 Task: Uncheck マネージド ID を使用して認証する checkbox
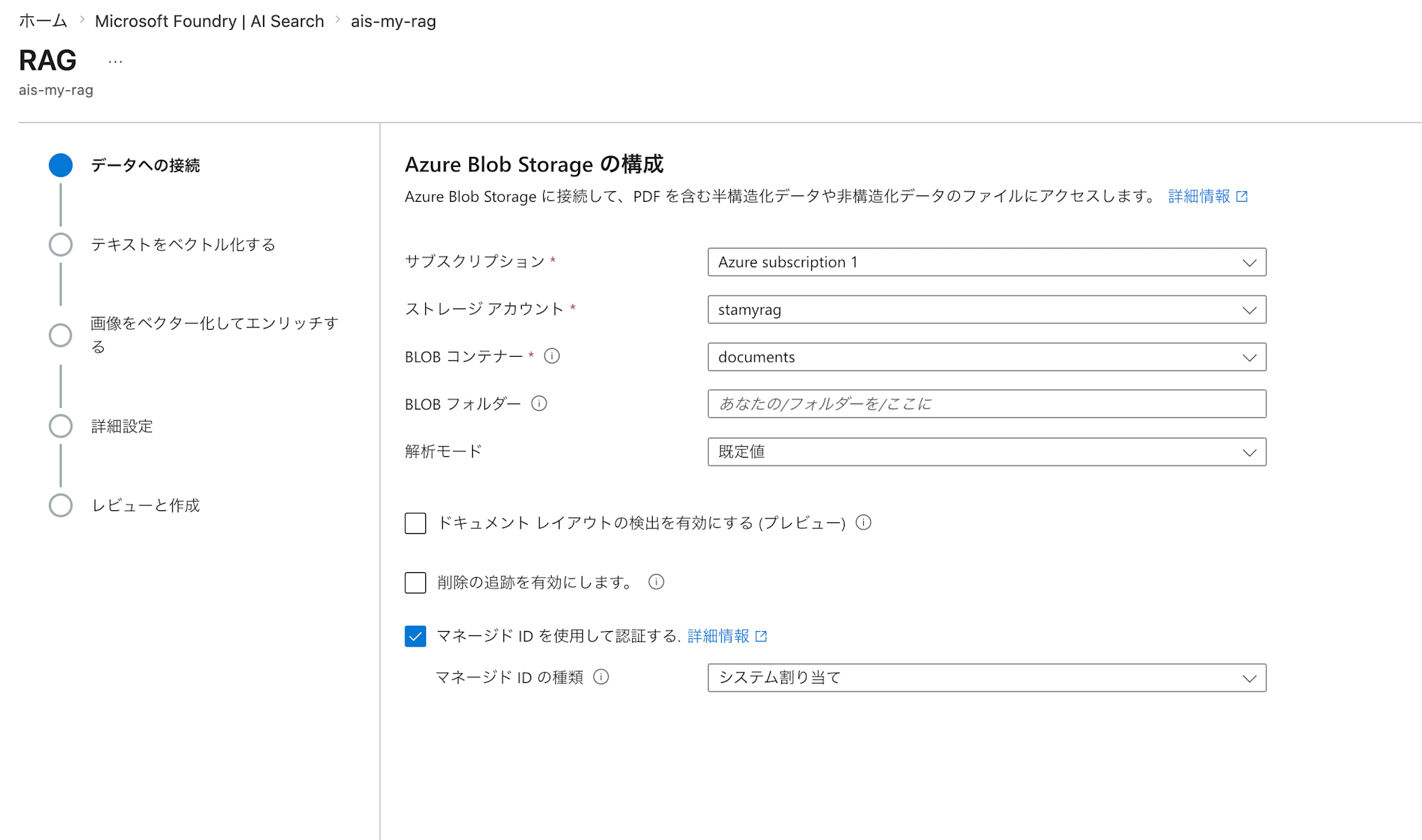[415, 636]
